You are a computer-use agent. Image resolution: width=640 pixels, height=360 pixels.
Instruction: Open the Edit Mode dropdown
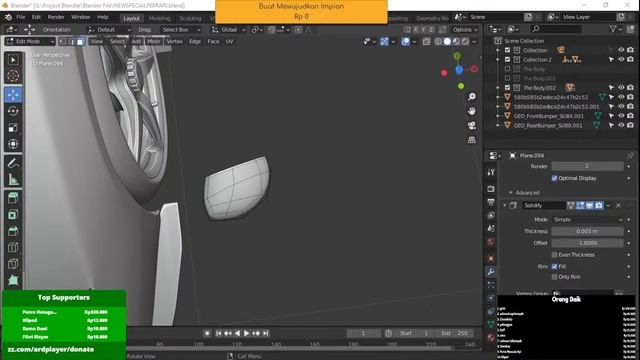coord(30,41)
